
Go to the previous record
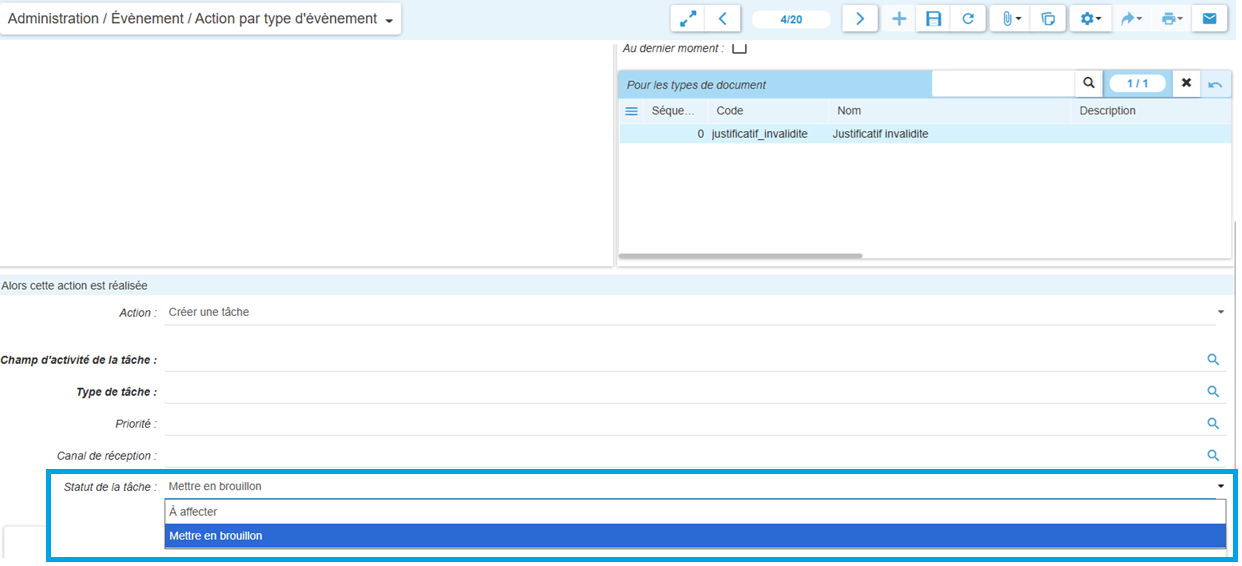click(x=722, y=19)
